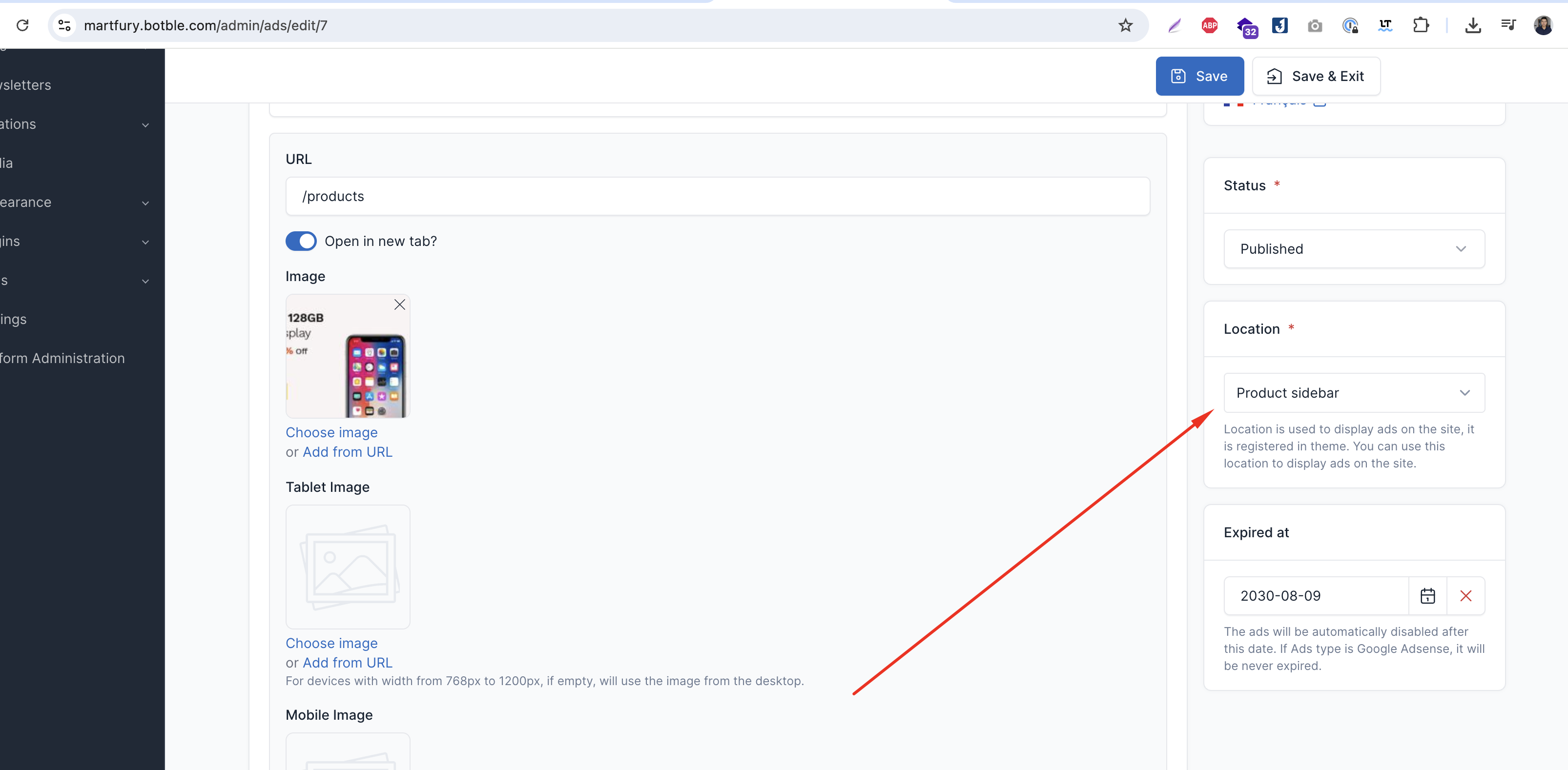Open the browser downloads icon
The height and width of the screenshot is (770, 1568).
[1473, 25]
